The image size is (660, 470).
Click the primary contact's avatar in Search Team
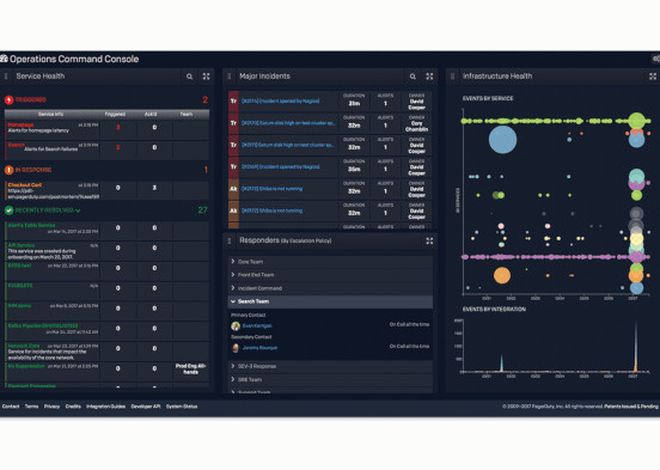[235, 326]
